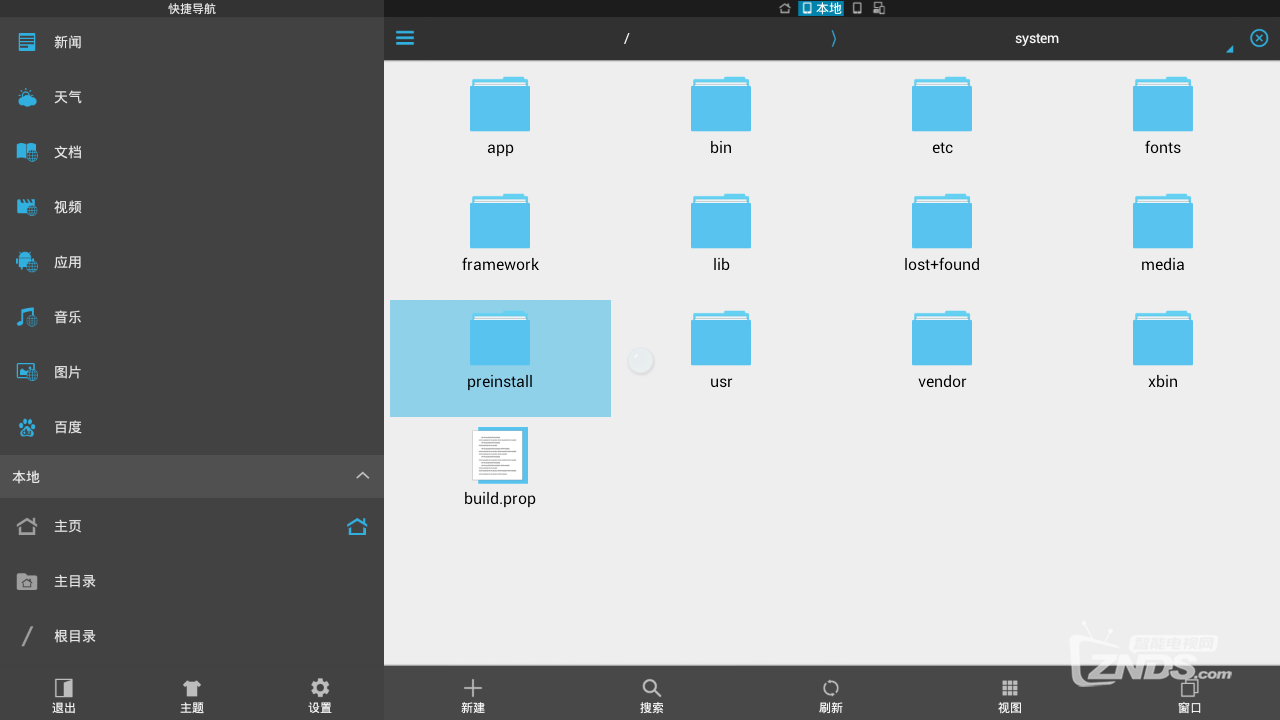This screenshot has height=720, width=1280.
Task: Open 根目录 (Root directory)
Action: coord(192,636)
